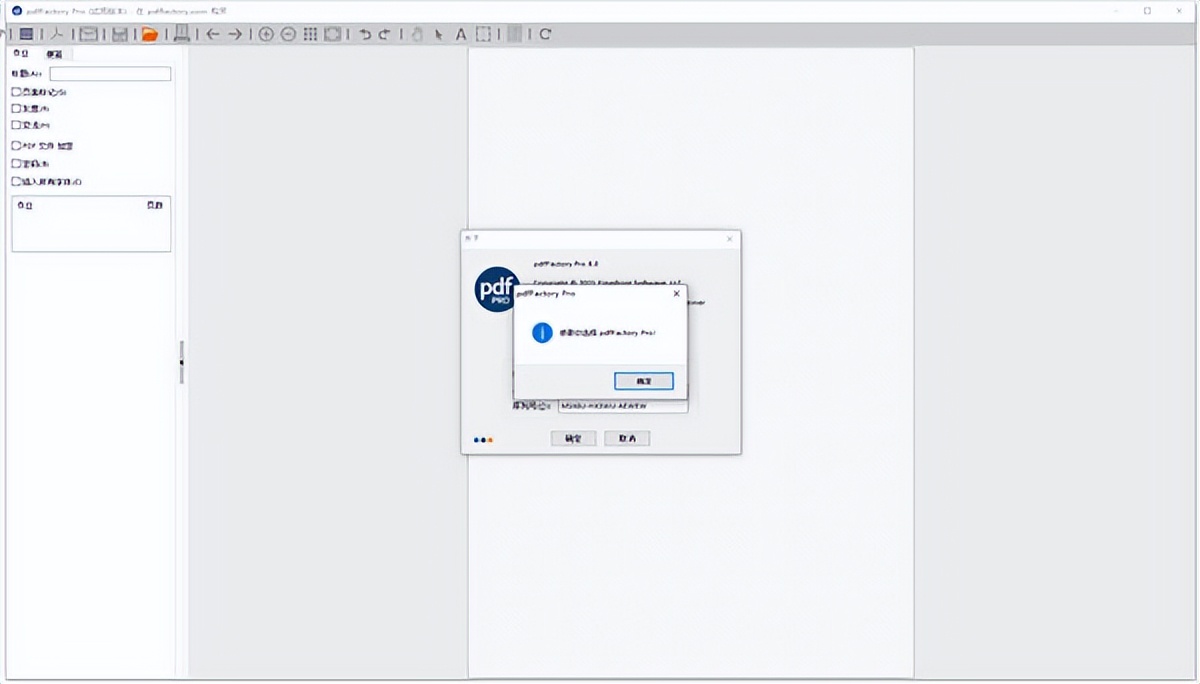Image resolution: width=1200 pixels, height=684 pixels.
Task: Redo with the curved forward arrow
Action: point(384,34)
